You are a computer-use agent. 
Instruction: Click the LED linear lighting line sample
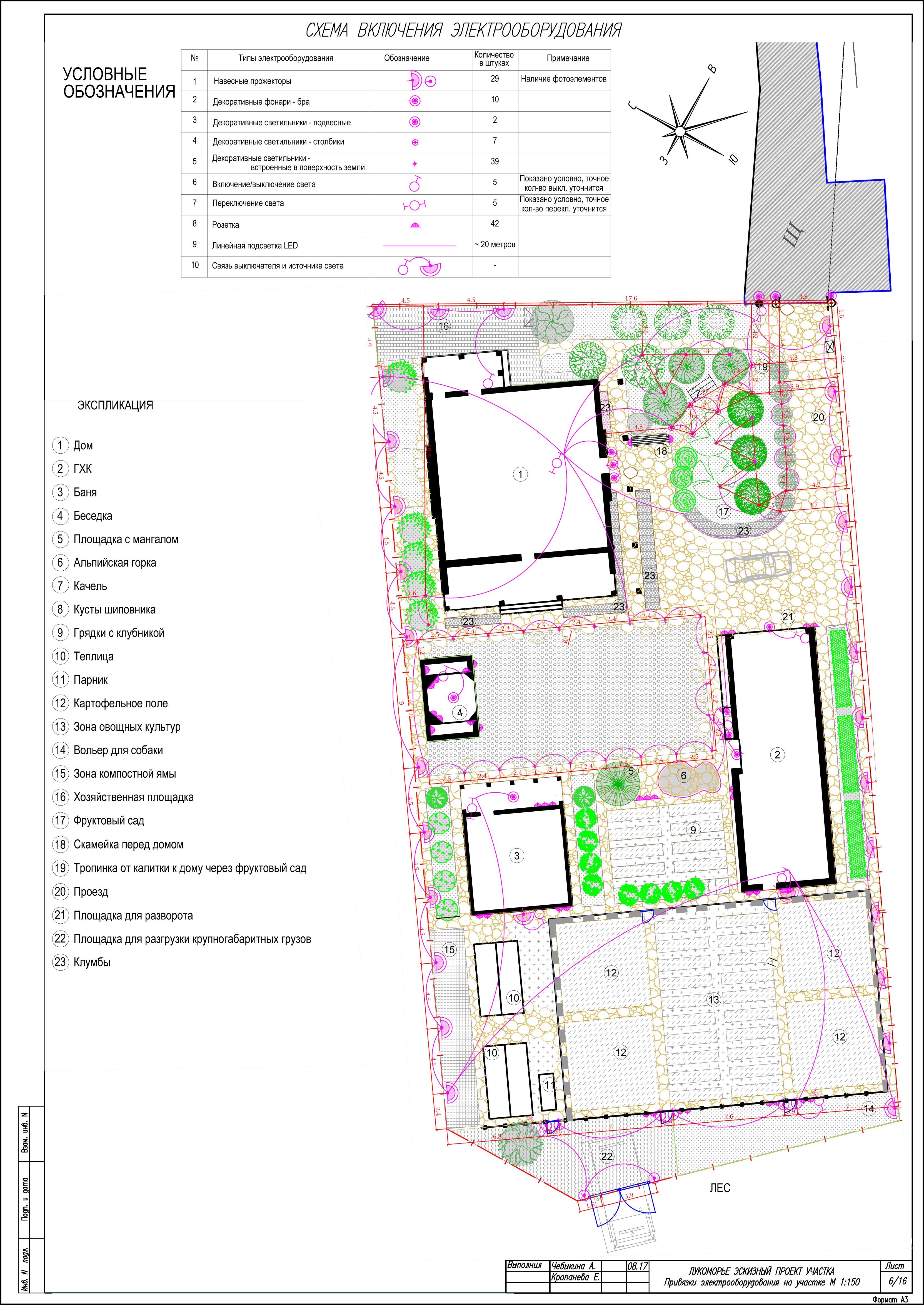click(419, 245)
